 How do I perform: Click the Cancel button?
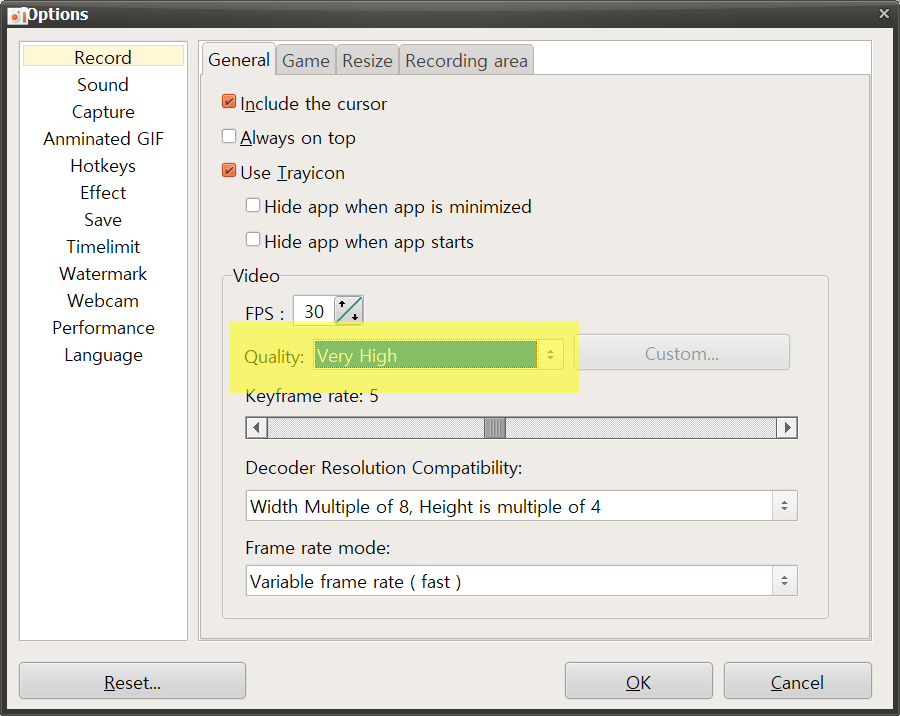click(x=797, y=681)
